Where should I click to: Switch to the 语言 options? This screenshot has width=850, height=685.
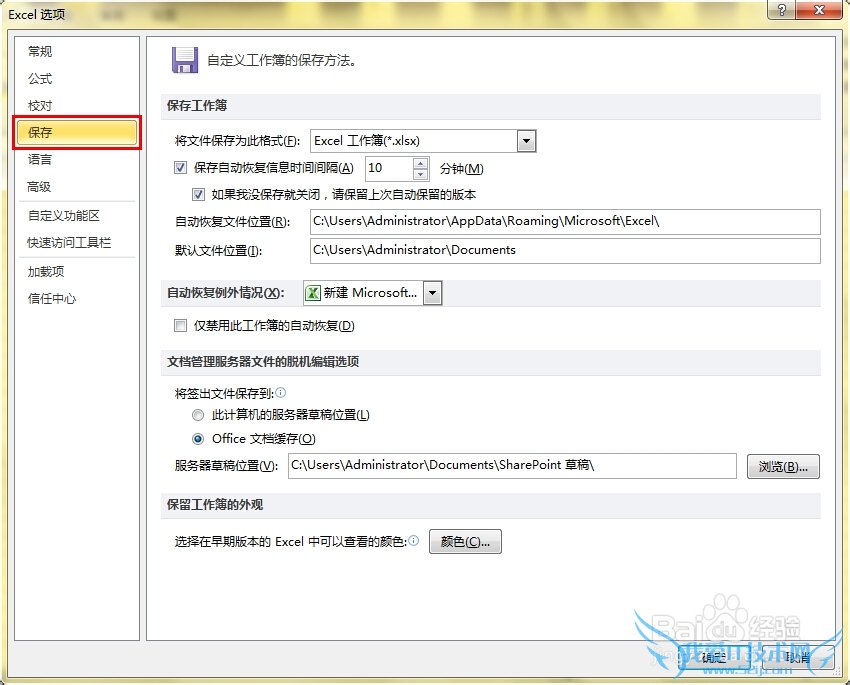pos(40,159)
